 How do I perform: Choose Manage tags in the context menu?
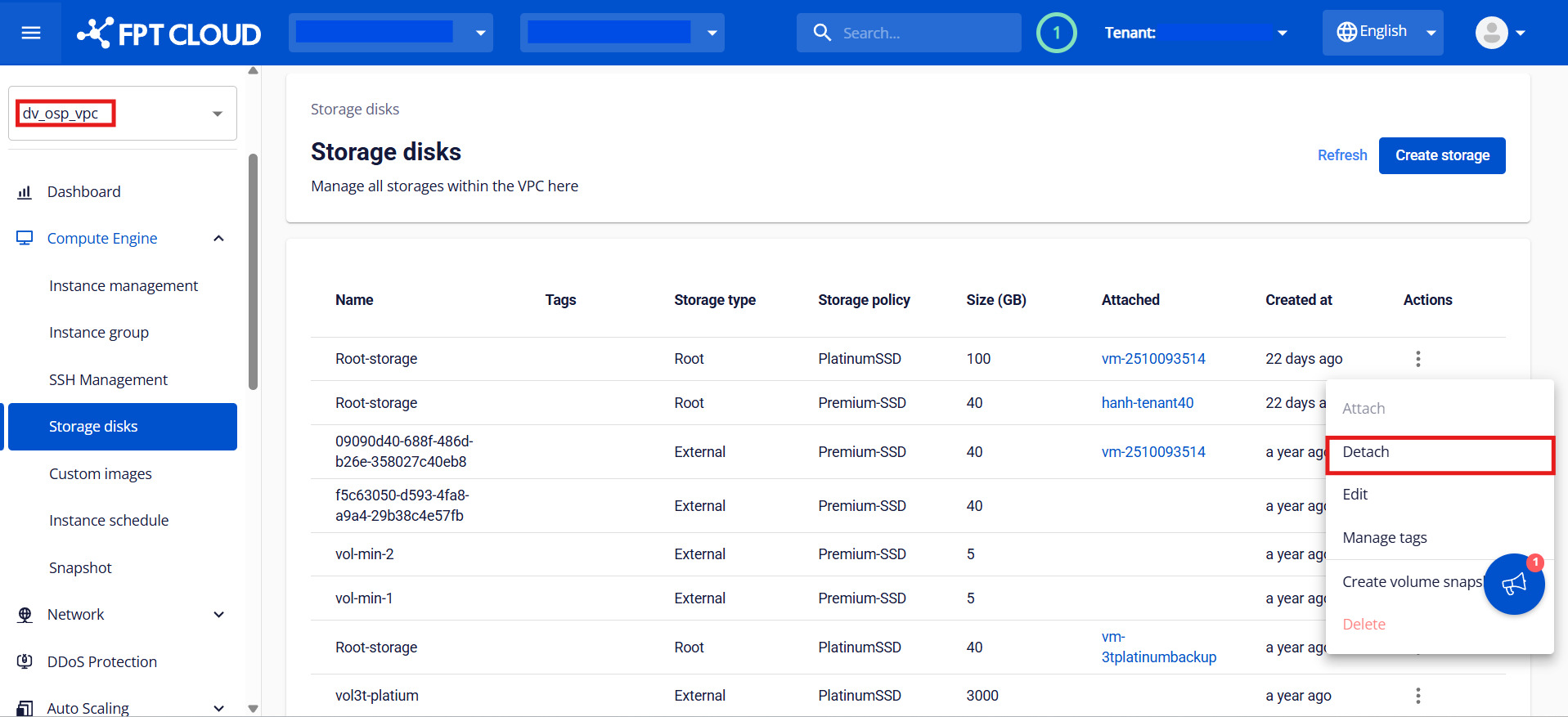click(1384, 538)
